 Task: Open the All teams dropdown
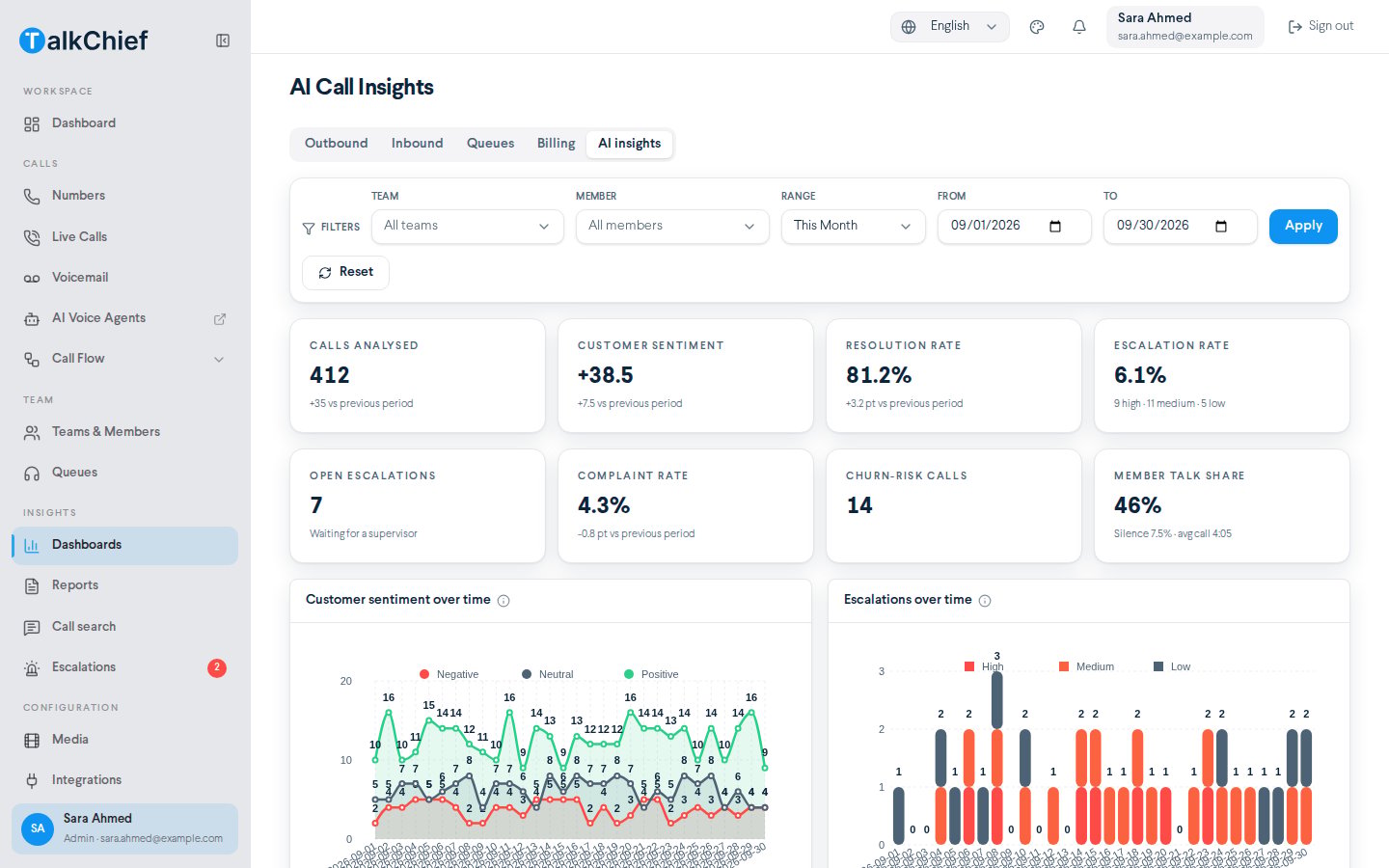coord(468,227)
